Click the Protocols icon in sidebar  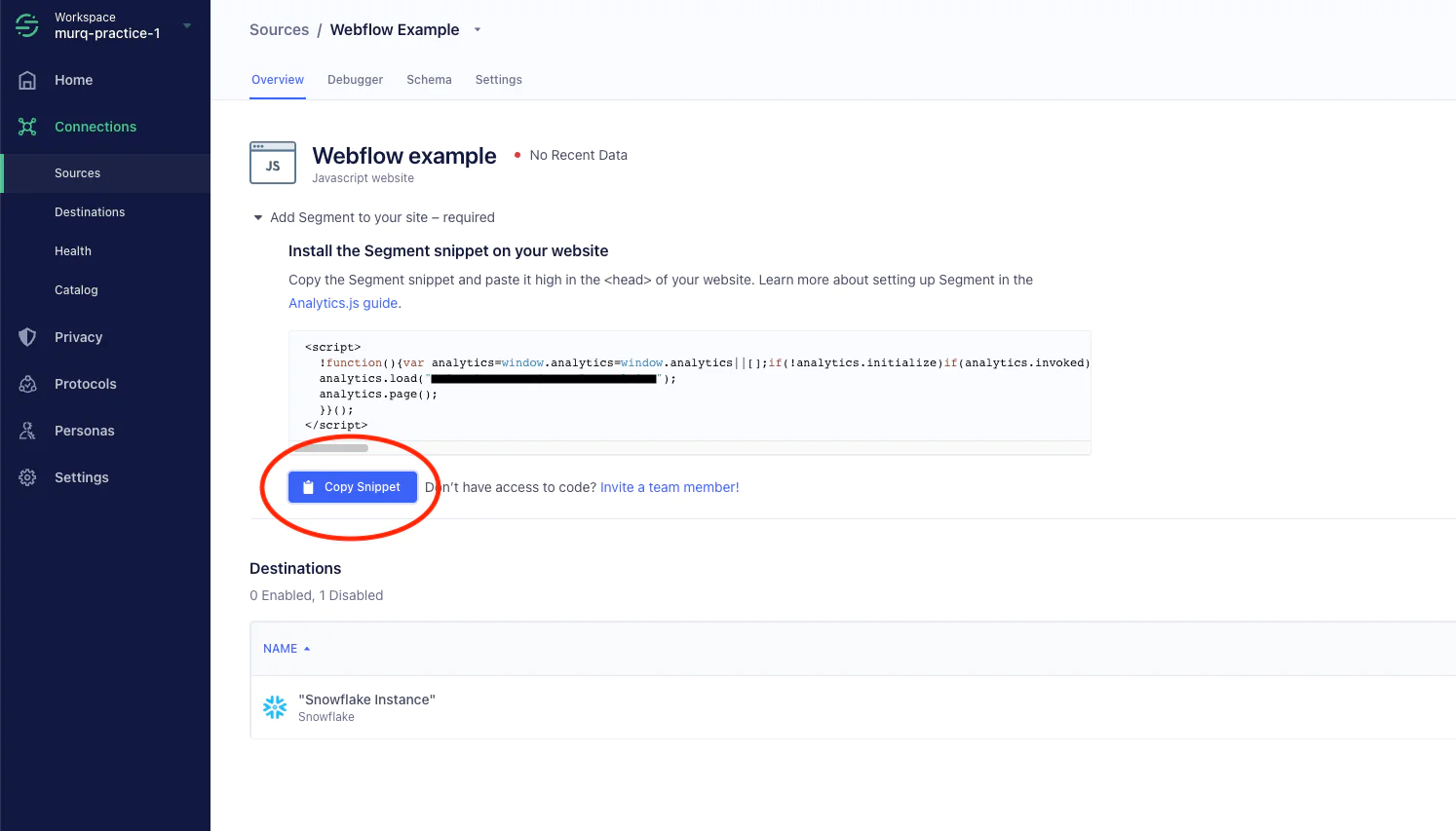pyautogui.click(x=27, y=384)
